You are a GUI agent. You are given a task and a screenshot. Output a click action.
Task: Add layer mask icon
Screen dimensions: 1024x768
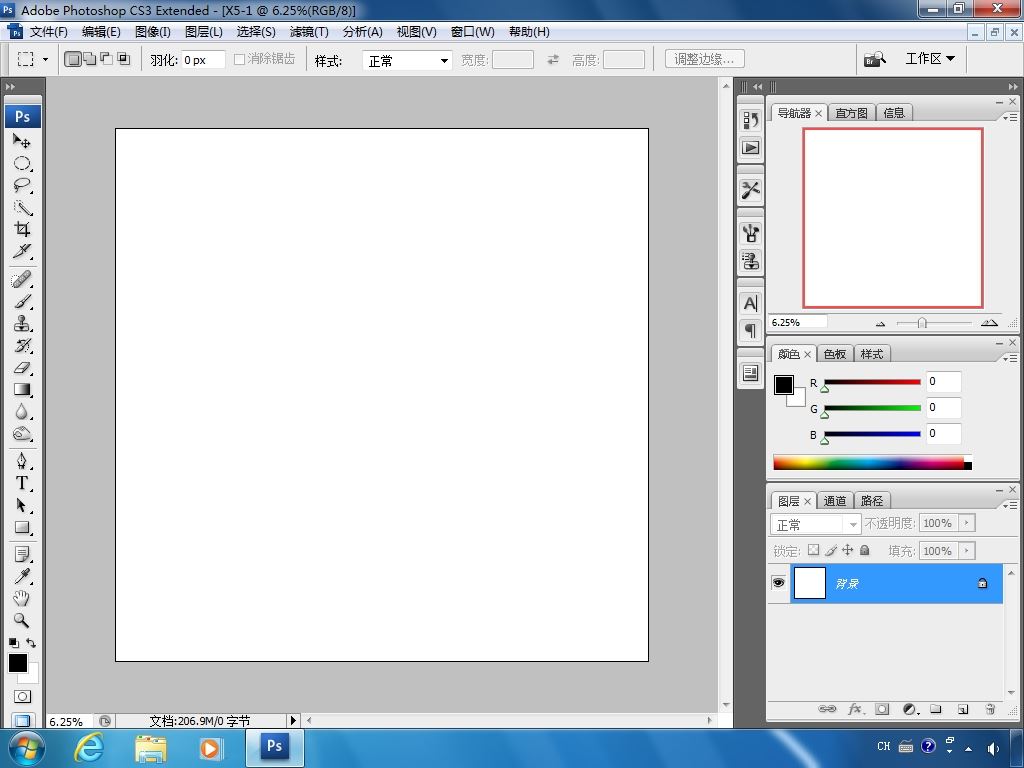[882, 709]
